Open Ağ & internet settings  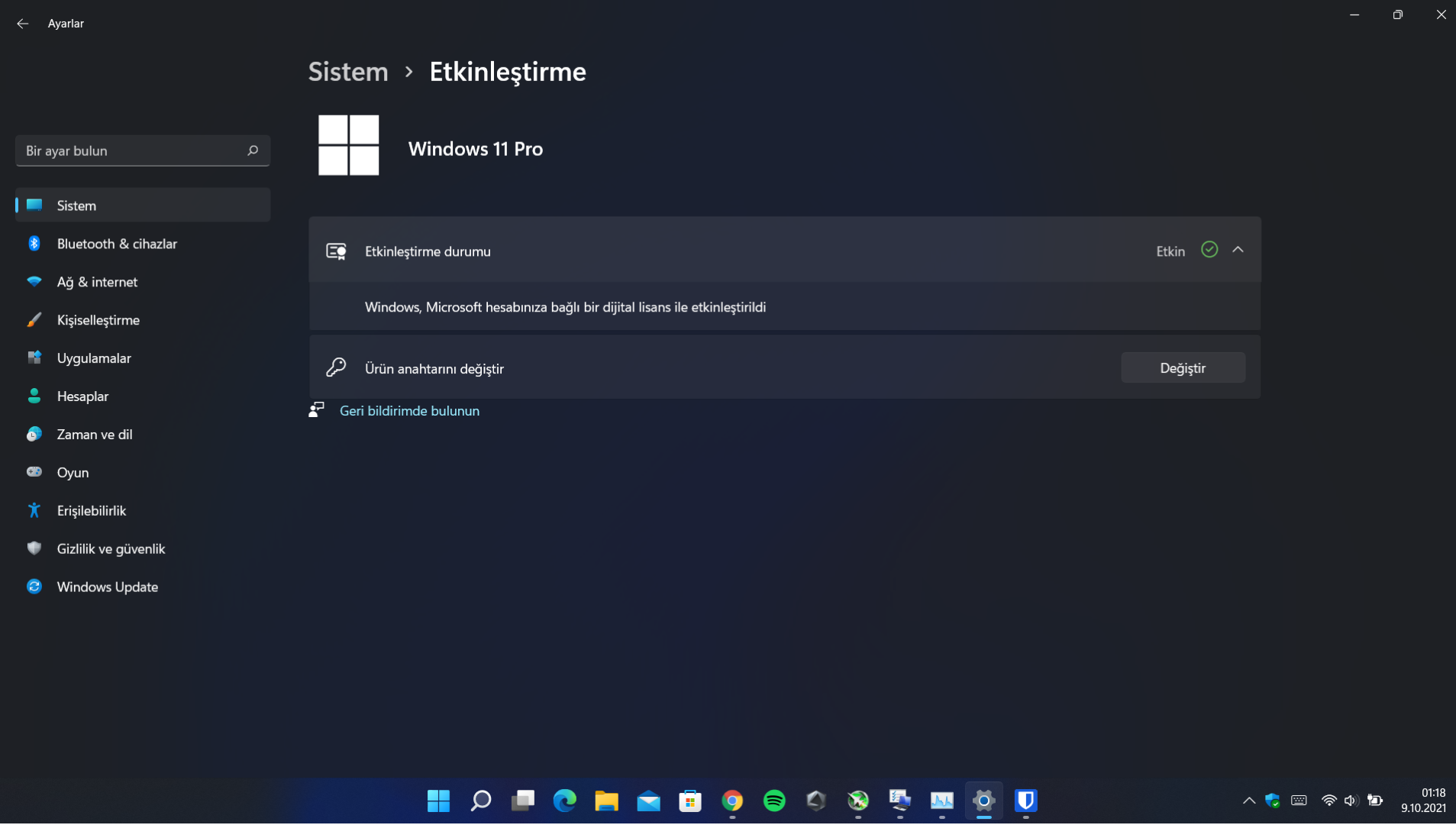click(x=143, y=282)
